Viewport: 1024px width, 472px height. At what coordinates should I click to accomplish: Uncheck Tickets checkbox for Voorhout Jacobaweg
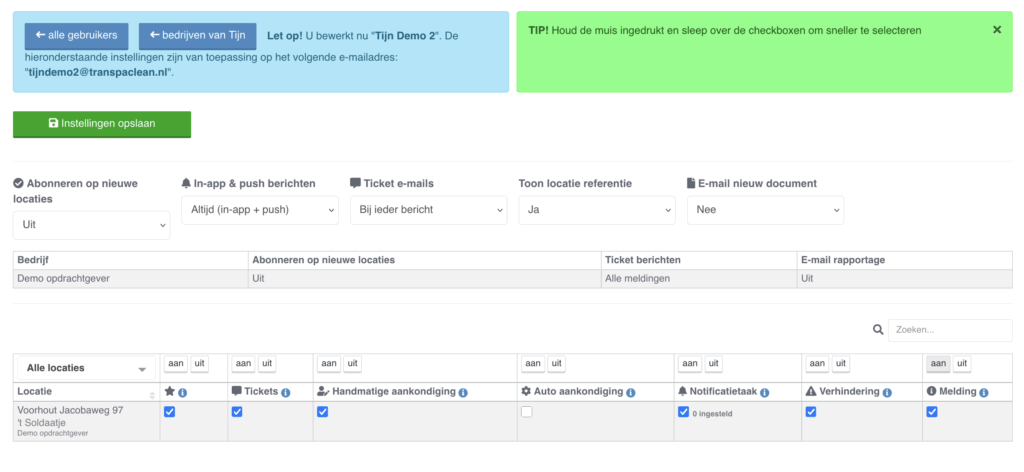(x=237, y=412)
